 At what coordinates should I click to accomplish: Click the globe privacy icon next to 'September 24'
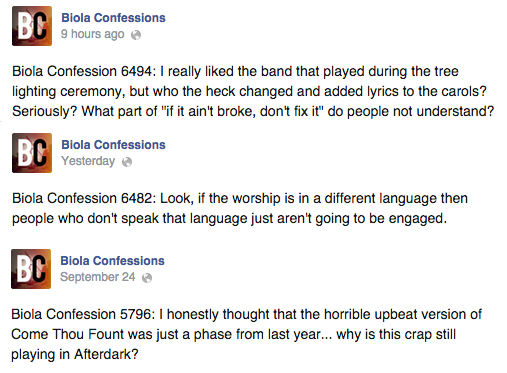point(147,278)
